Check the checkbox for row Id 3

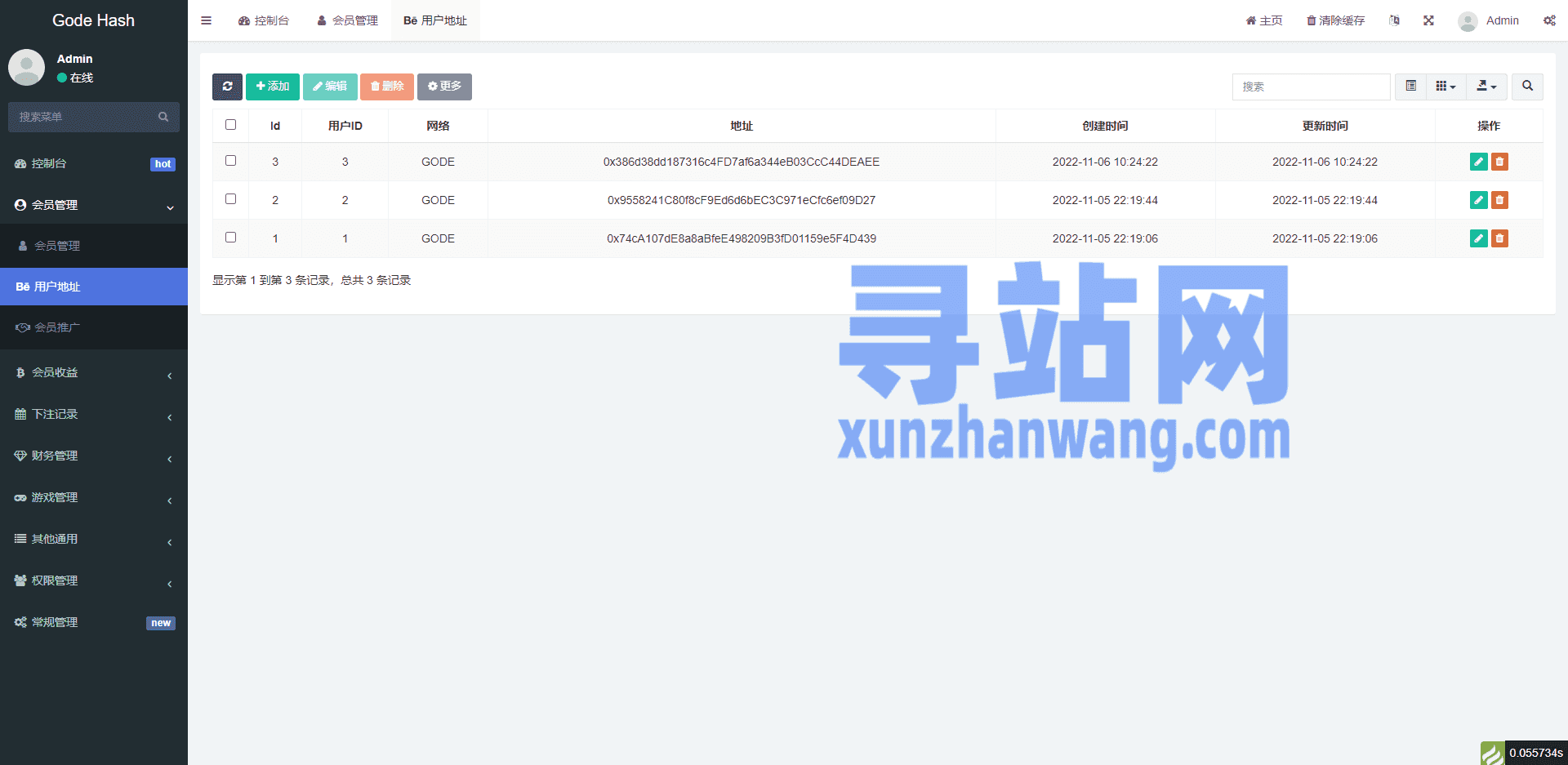pyautogui.click(x=230, y=161)
